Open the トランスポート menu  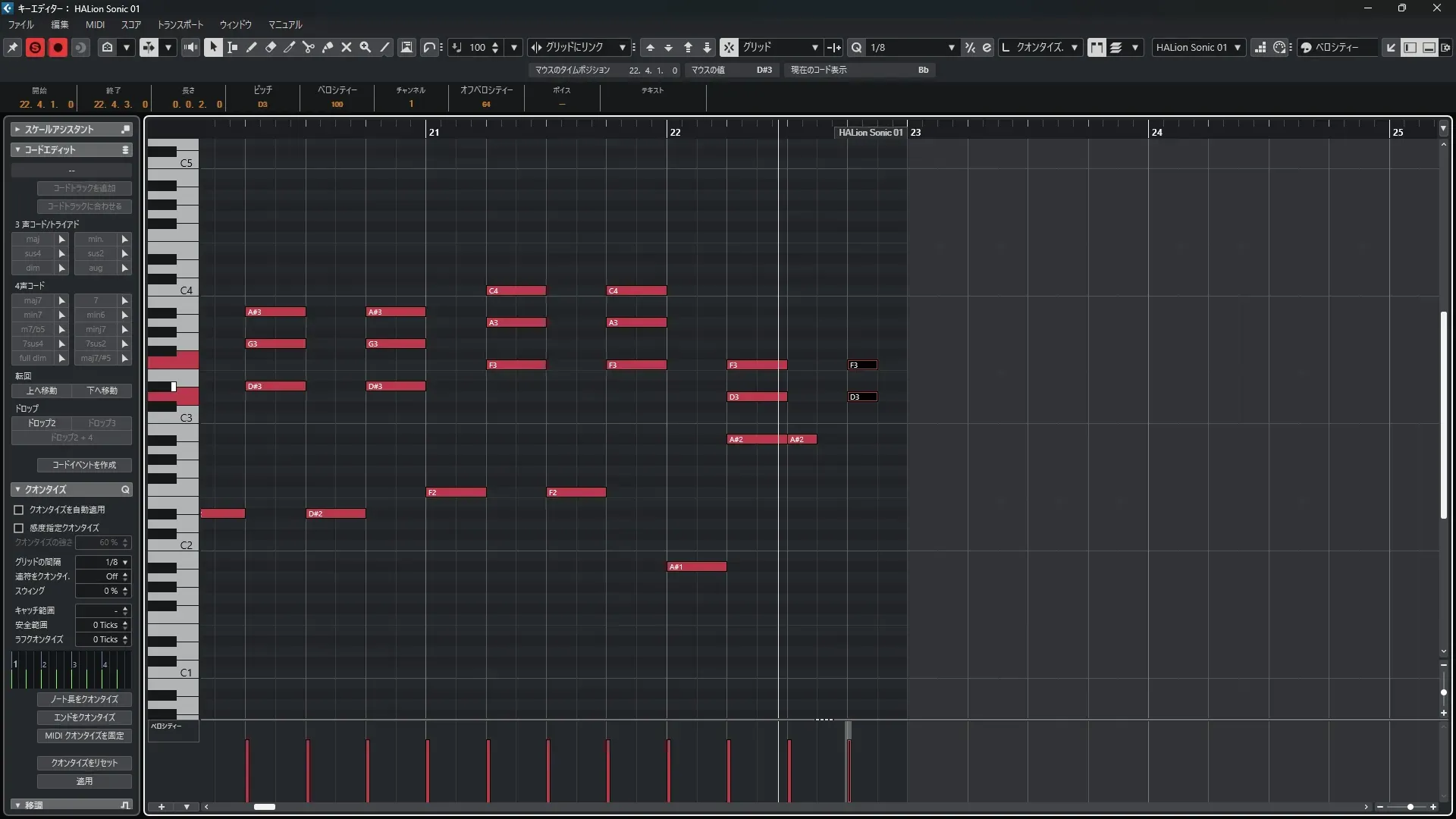pyautogui.click(x=180, y=24)
